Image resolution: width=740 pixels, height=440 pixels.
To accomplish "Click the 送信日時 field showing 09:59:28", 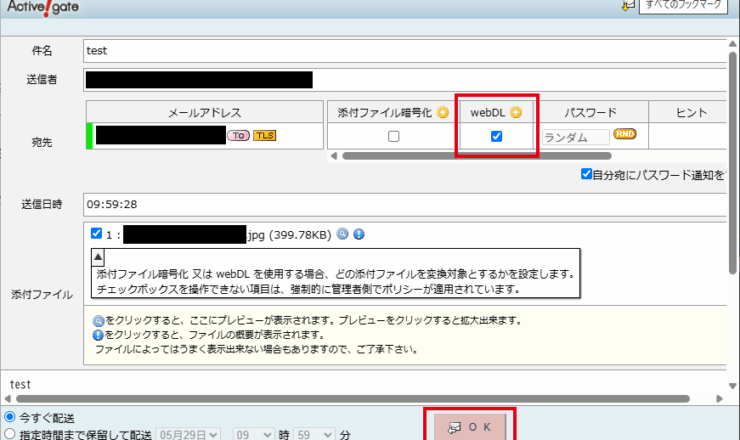I will [404, 204].
